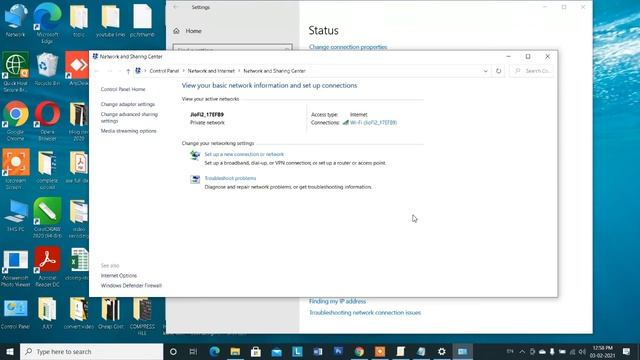
Task: Expand the chevron after Network and Internet breadcrumb
Action: (x=239, y=71)
